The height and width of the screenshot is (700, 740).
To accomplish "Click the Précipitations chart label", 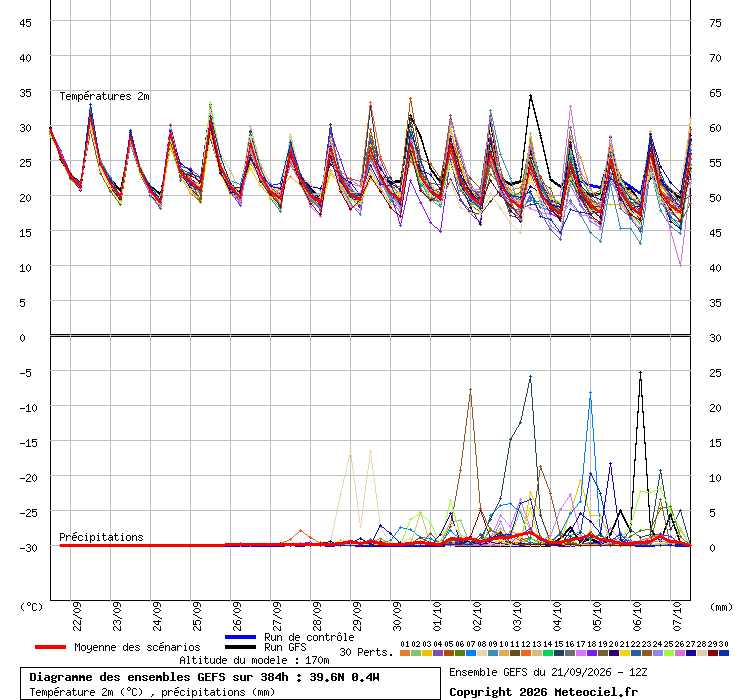I will coord(101,537).
